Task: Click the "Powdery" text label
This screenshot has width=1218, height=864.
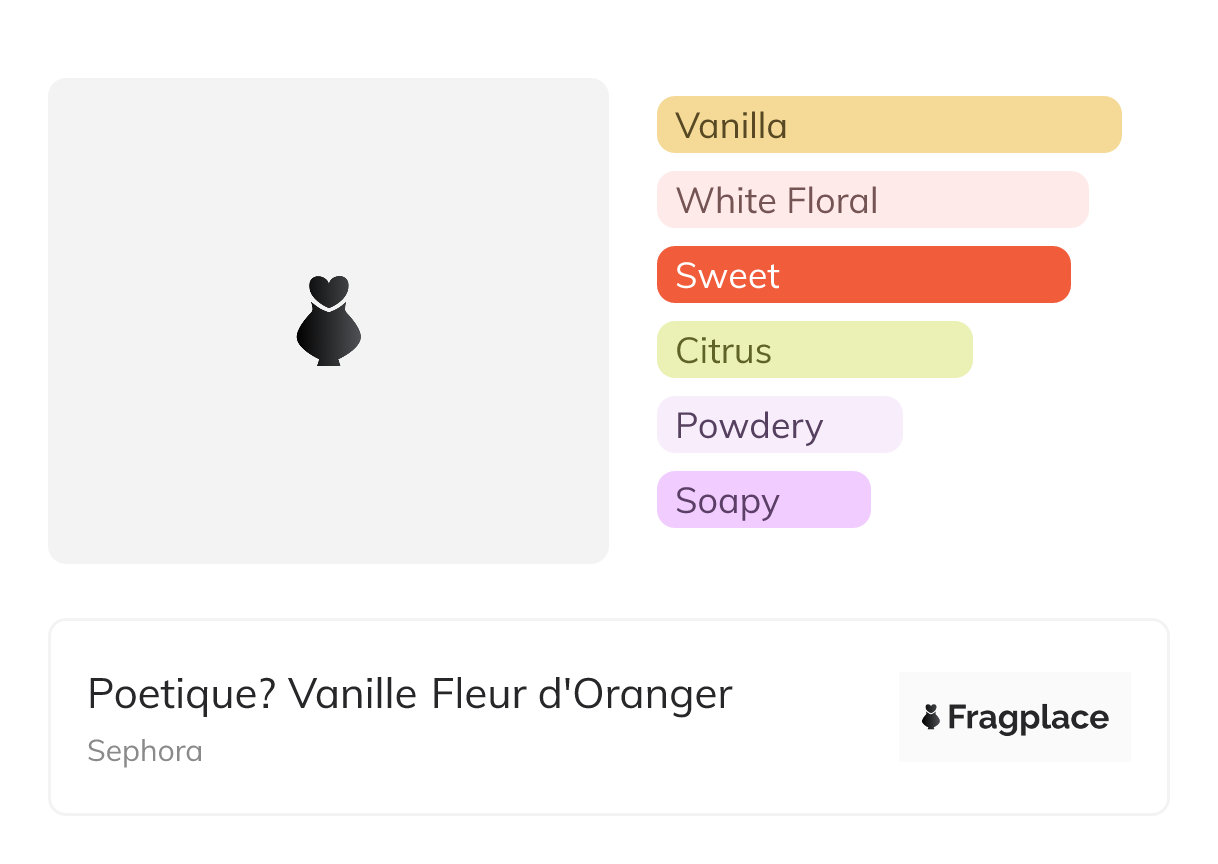Action: 749,426
